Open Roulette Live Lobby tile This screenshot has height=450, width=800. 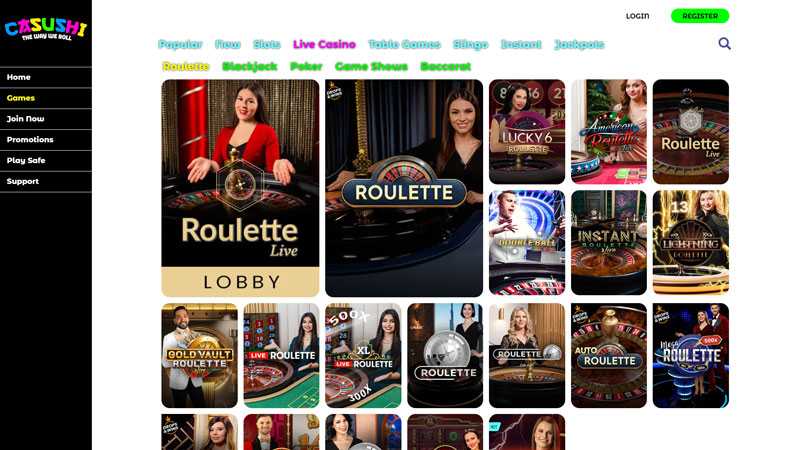[240, 188]
